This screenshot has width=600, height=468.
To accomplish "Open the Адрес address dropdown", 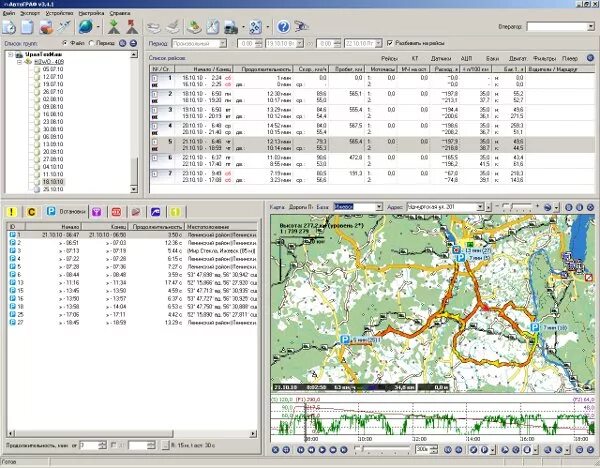I will pos(481,207).
